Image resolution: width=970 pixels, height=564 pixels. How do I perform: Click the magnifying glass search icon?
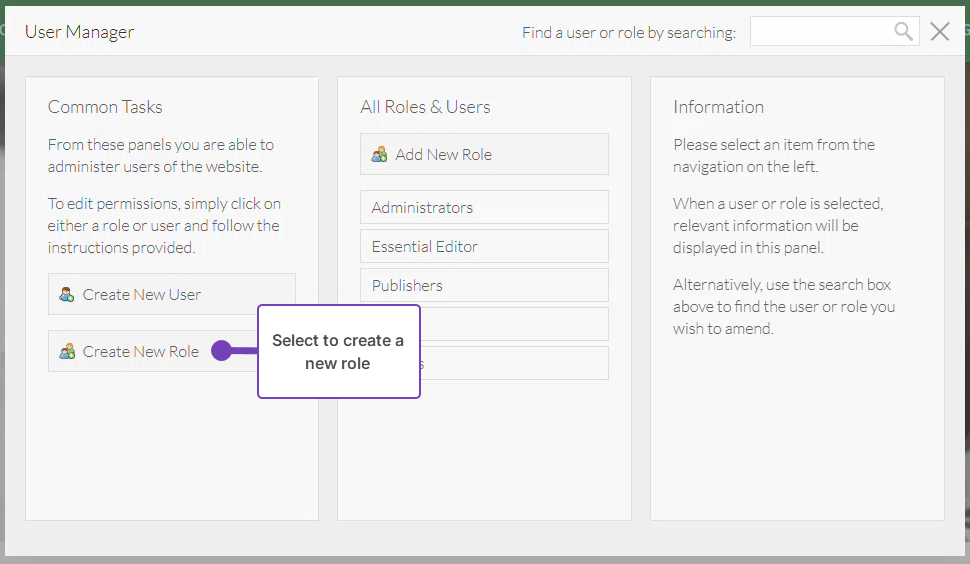pos(903,32)
